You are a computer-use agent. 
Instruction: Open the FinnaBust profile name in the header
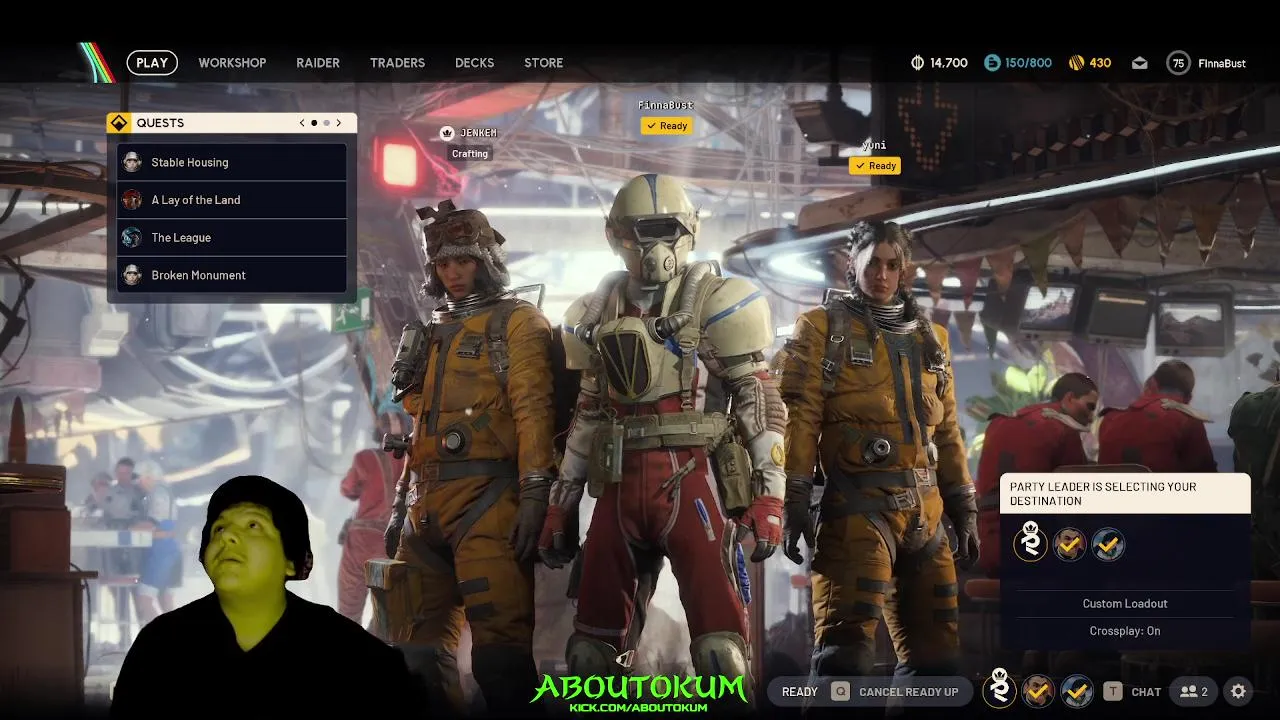(1222, 63)
